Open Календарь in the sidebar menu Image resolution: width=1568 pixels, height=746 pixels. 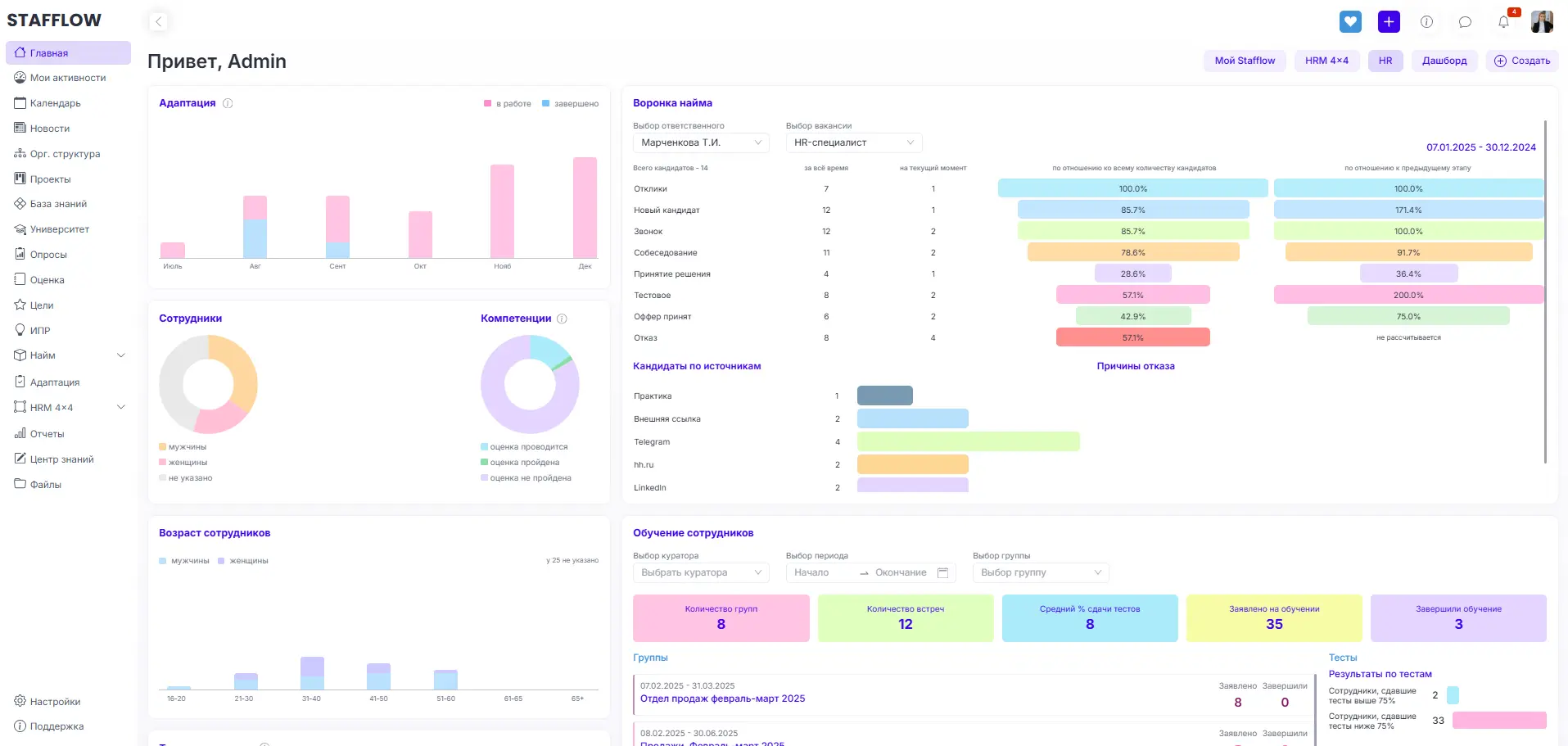tap(55, 103)
